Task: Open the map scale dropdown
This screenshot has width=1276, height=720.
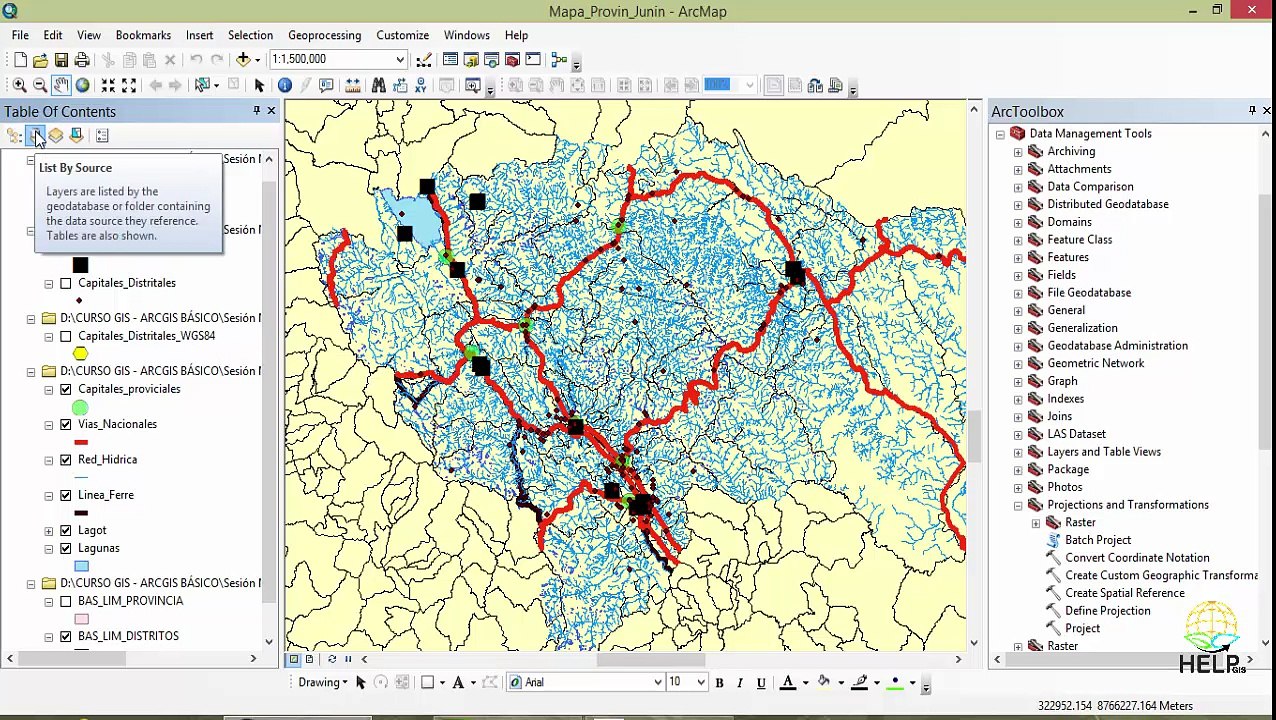Action: coord(400,59)
